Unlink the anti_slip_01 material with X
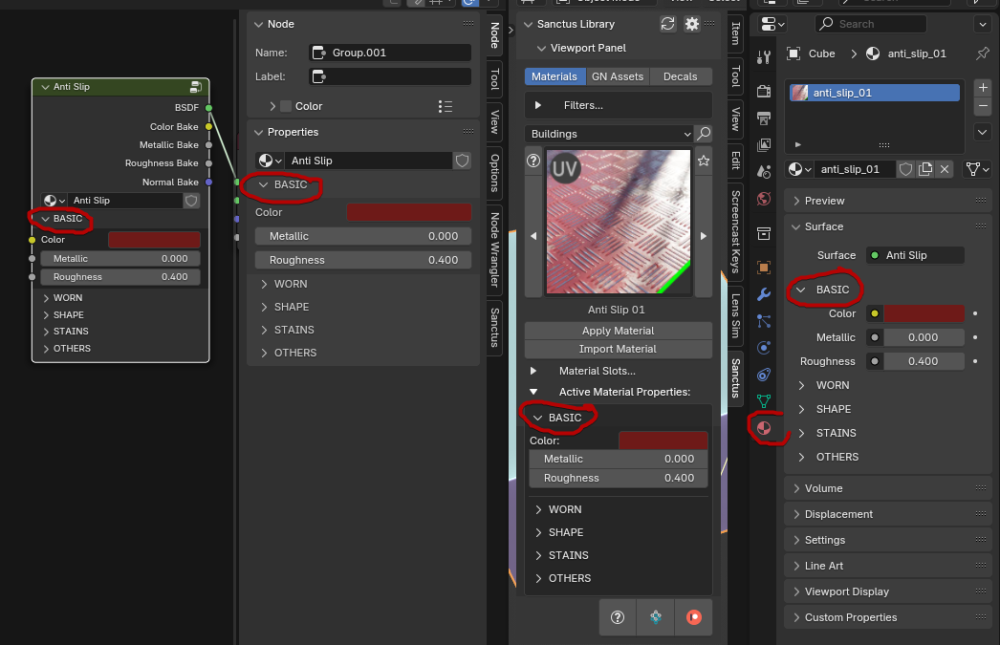1000x645 pixels. click(x=945, y=169)
